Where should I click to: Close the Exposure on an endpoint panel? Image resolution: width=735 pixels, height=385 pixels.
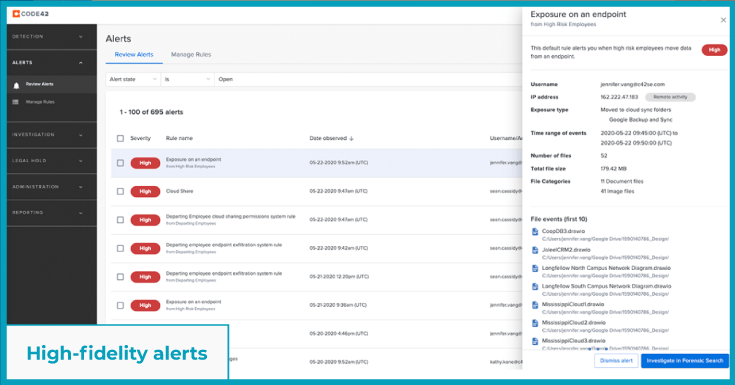coord(723,20)
